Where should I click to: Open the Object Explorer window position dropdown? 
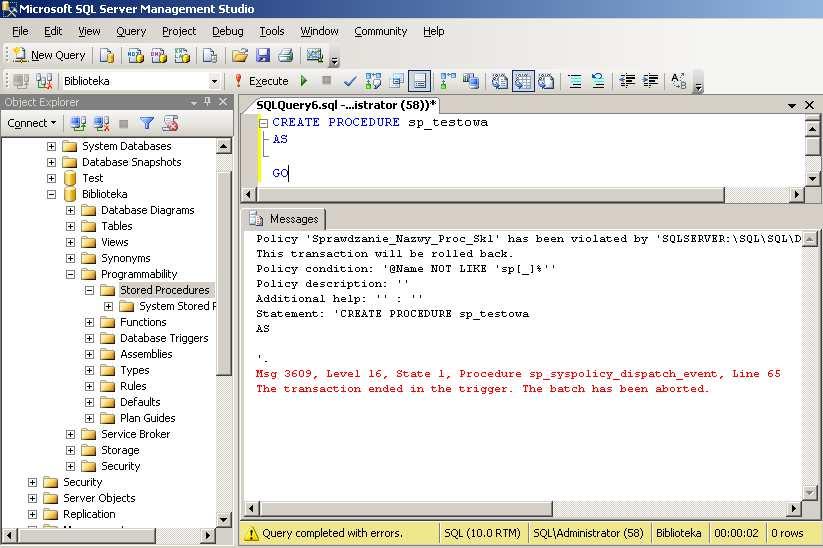[x=194, y=103]
